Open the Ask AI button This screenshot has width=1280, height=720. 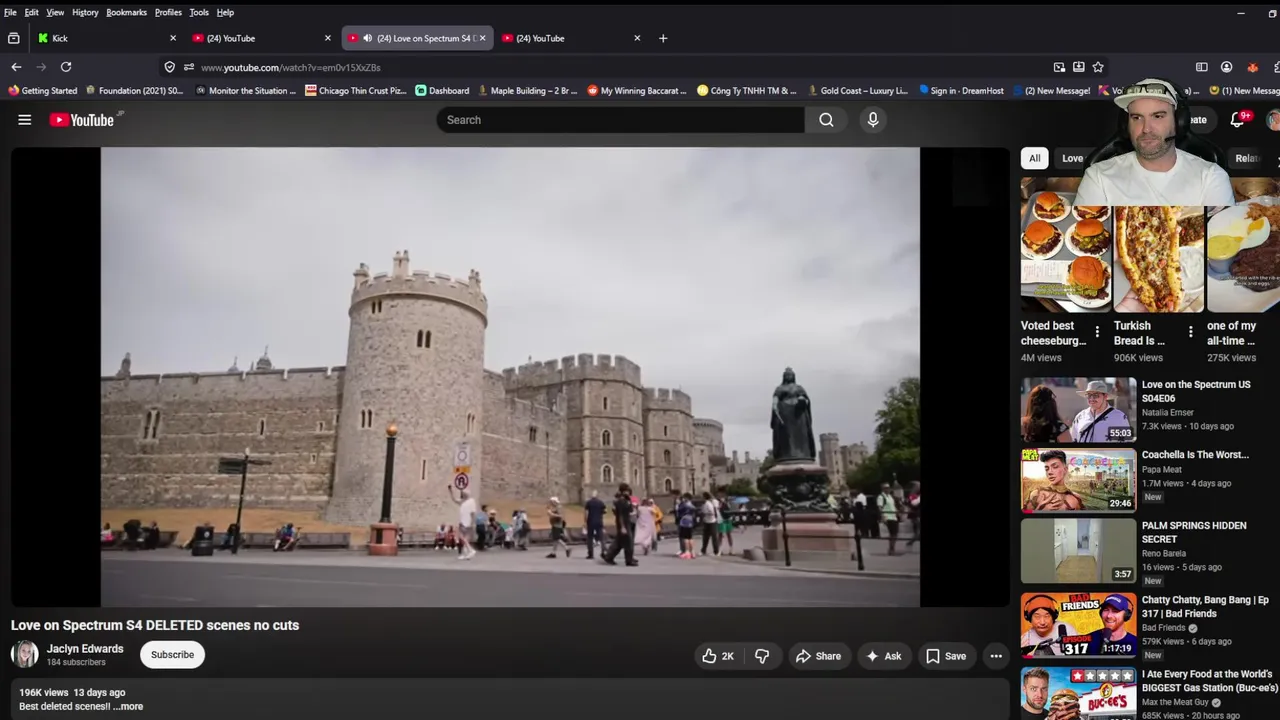(884, 656)
